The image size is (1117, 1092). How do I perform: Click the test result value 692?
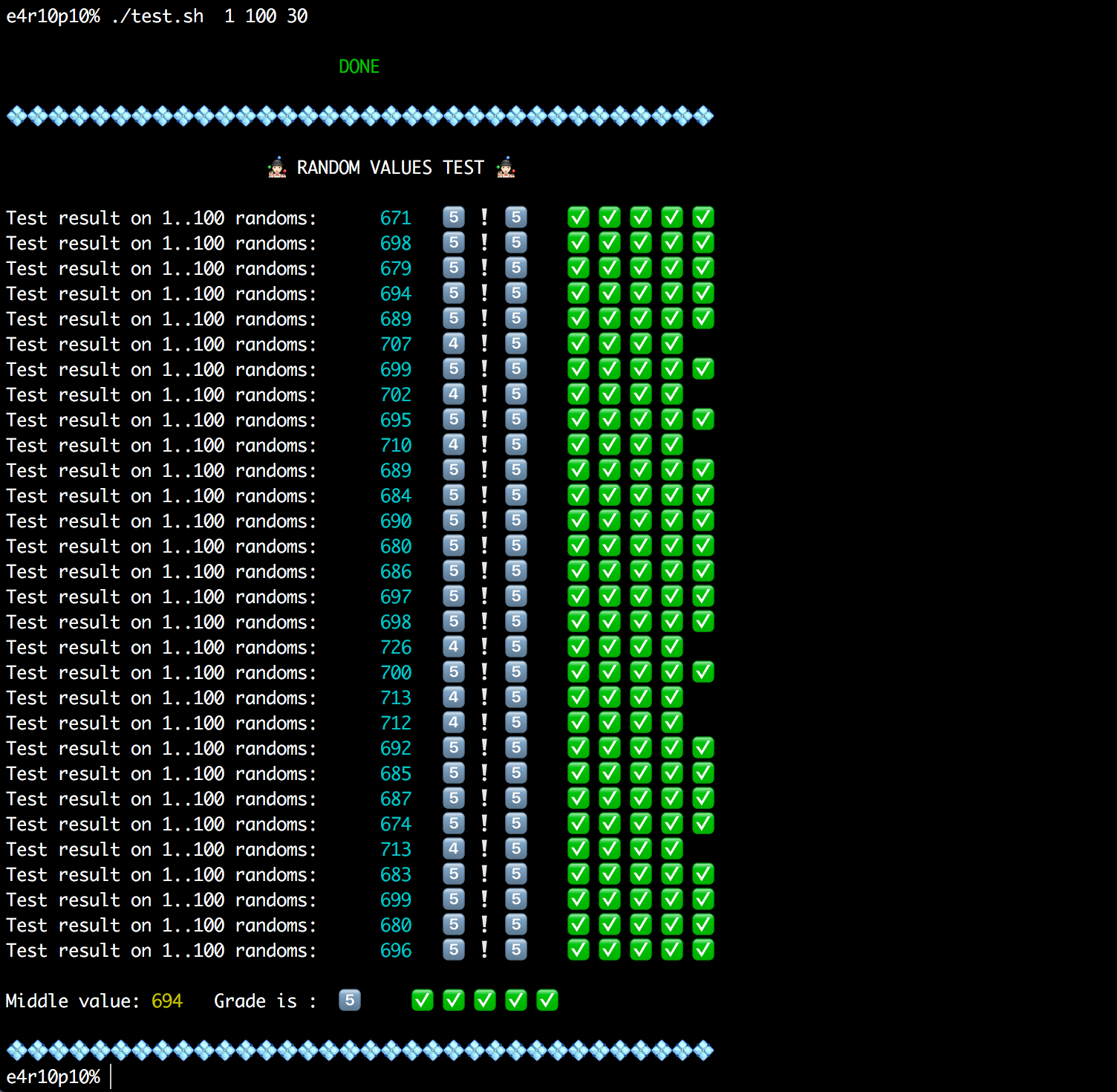[x=396, y=748]
